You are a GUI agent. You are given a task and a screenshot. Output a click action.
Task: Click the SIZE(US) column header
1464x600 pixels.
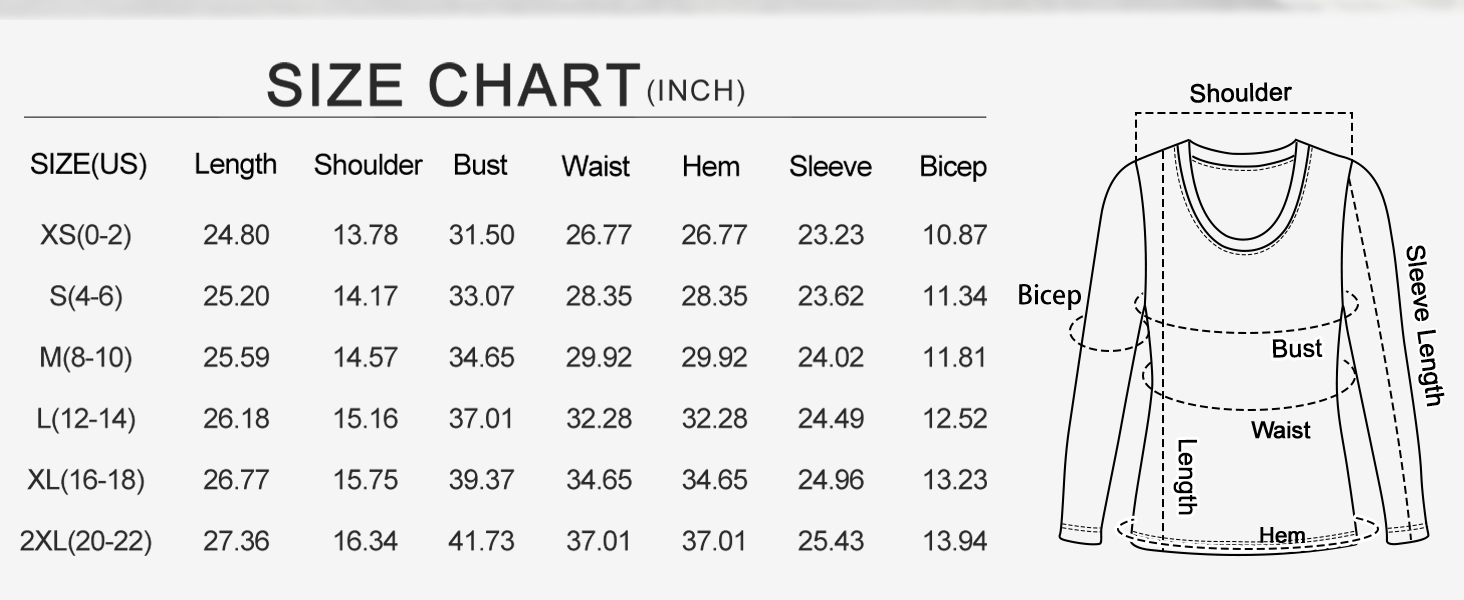pyautogui.click(x=89, y=165)
